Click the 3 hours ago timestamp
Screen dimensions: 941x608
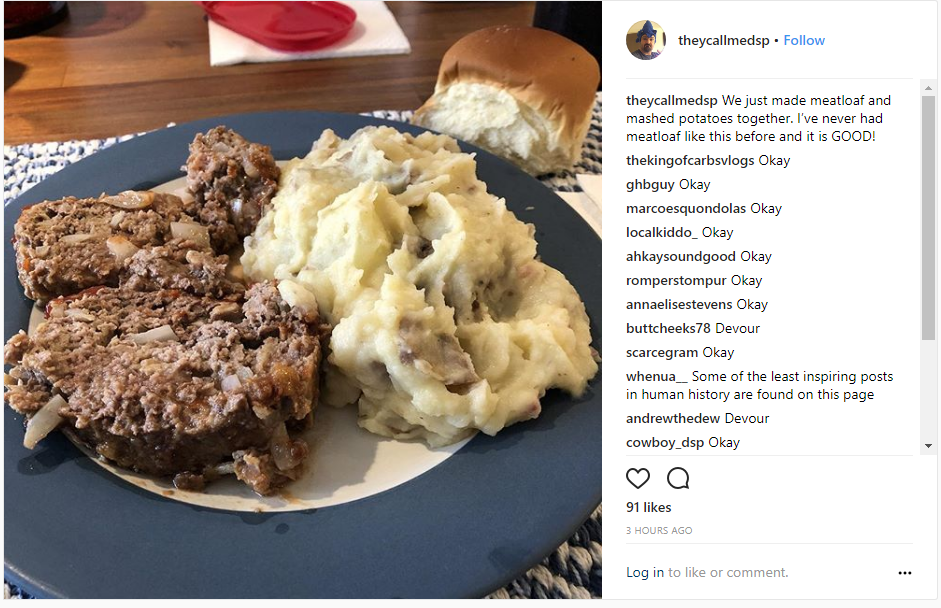(x=658, y=531)
